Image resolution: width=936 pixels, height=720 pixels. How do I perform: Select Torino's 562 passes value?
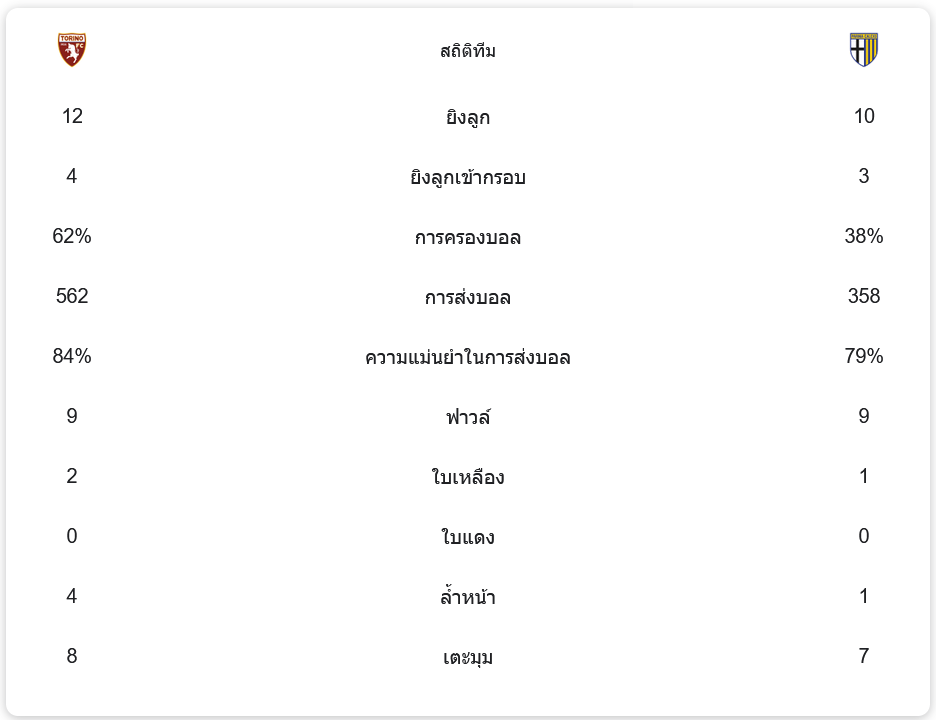72,296
